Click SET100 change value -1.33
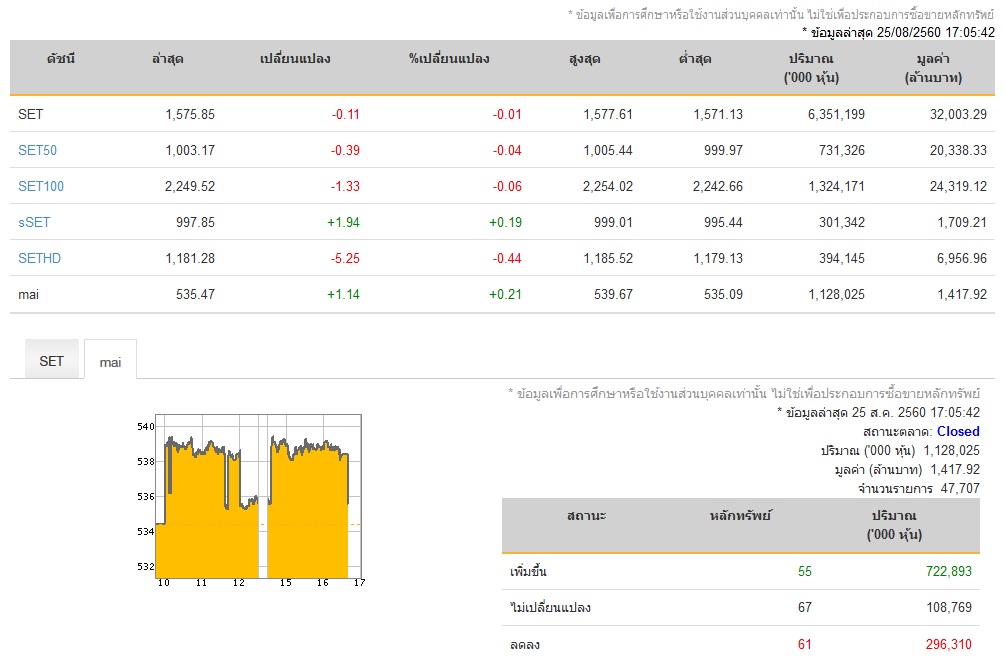 (345, 186)
